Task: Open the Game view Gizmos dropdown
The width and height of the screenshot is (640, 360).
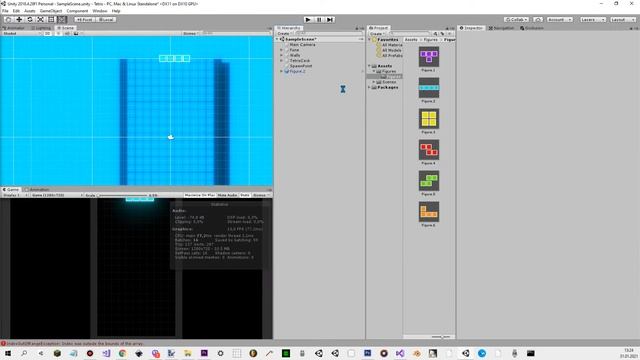Action: click(x=260, y=195)
